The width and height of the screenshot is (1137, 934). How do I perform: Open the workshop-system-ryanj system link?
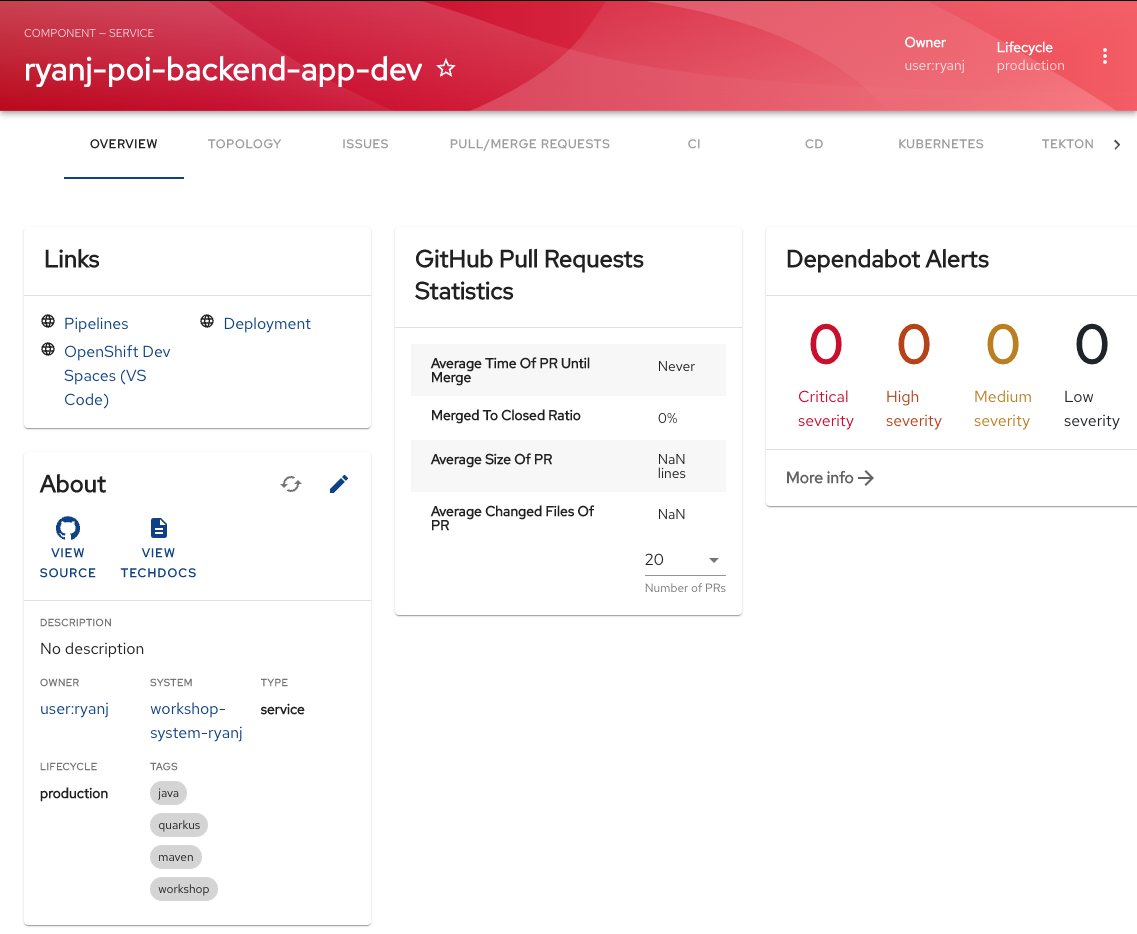coord(196,721)
